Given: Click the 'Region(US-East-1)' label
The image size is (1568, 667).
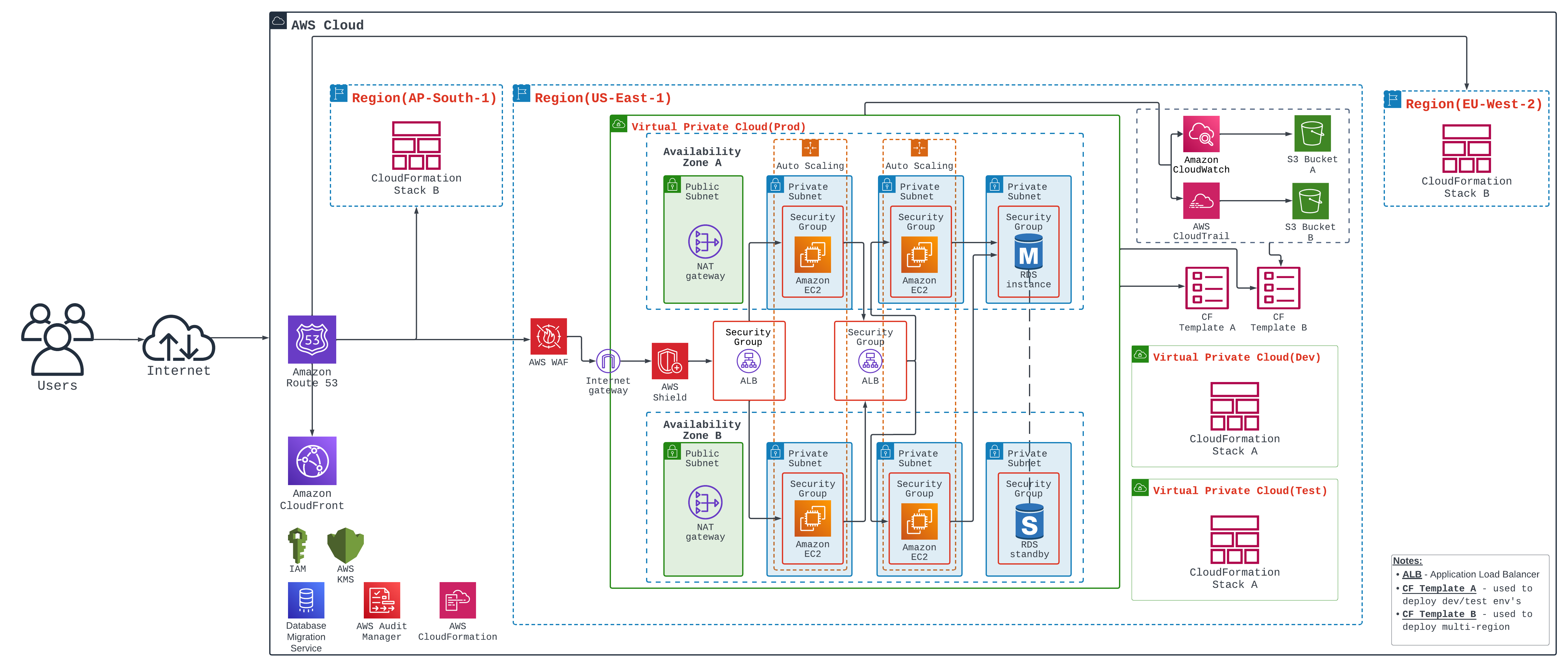Looking at the screenshot, I should (x=603, y=98).
